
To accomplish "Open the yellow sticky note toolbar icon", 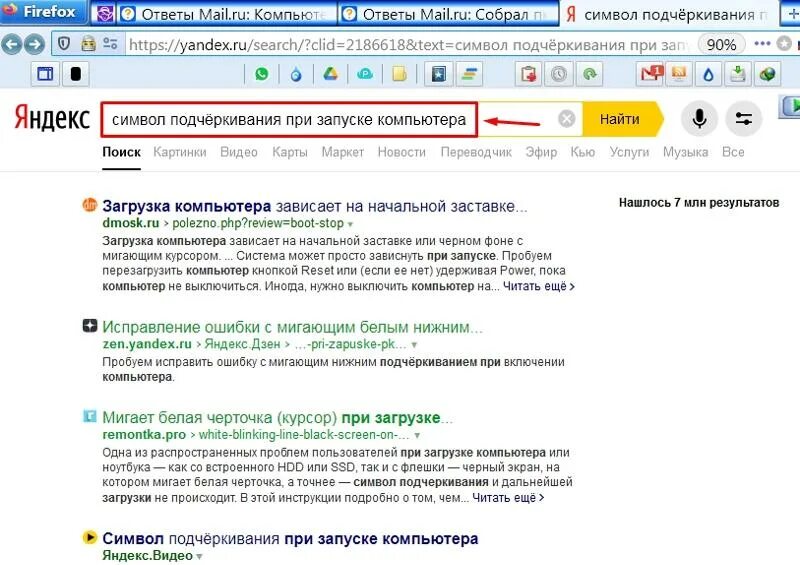I will tap(399, 75).
